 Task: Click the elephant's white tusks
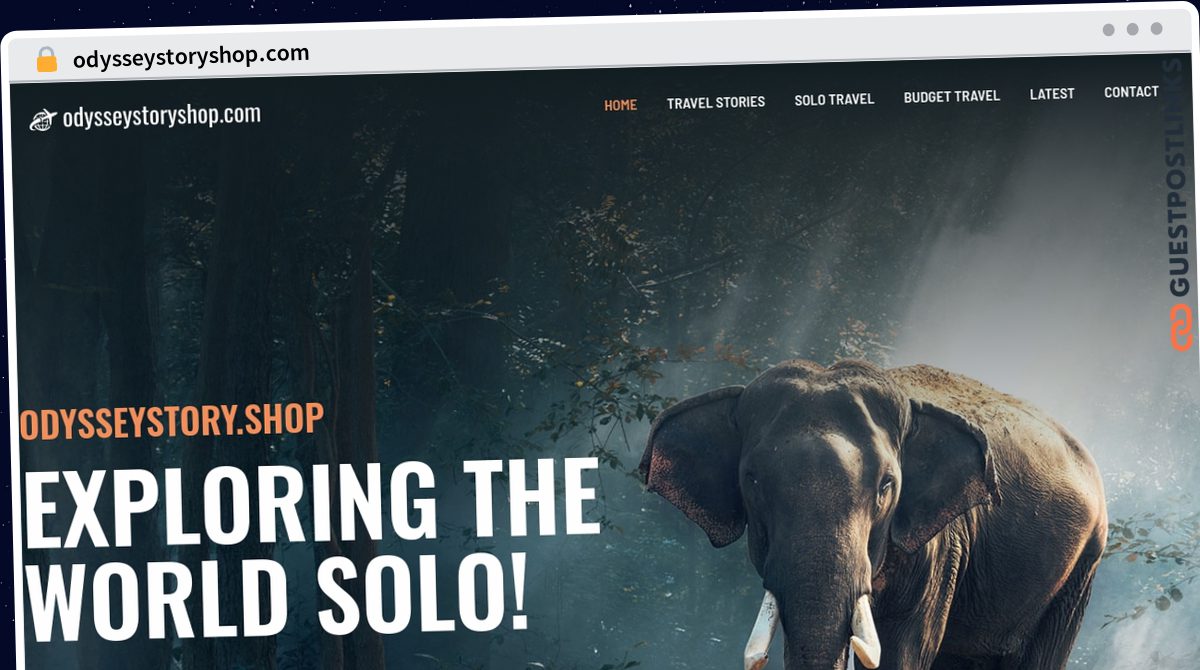[x=812, y=630]
